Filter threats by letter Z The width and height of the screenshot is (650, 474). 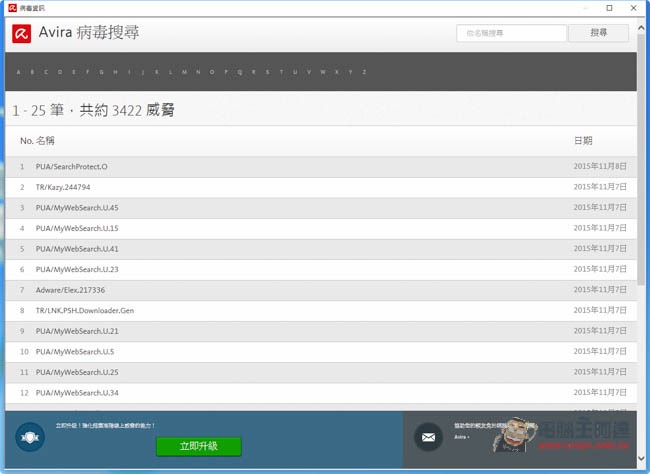click(x=364, y=72)
